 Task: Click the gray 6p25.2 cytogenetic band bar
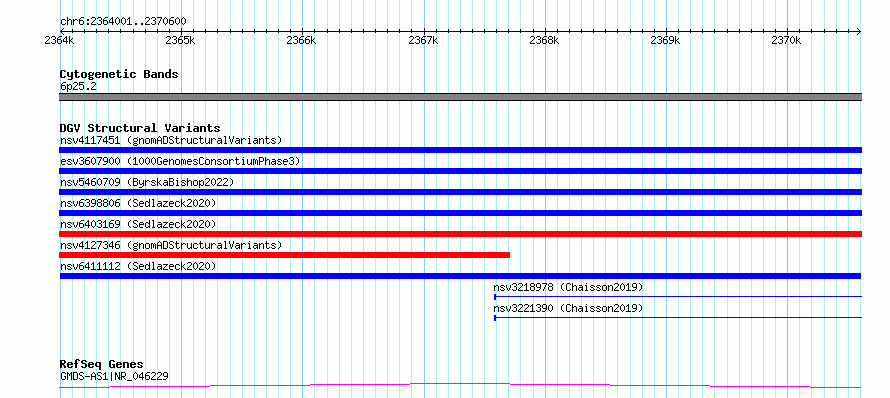point(460,97)
